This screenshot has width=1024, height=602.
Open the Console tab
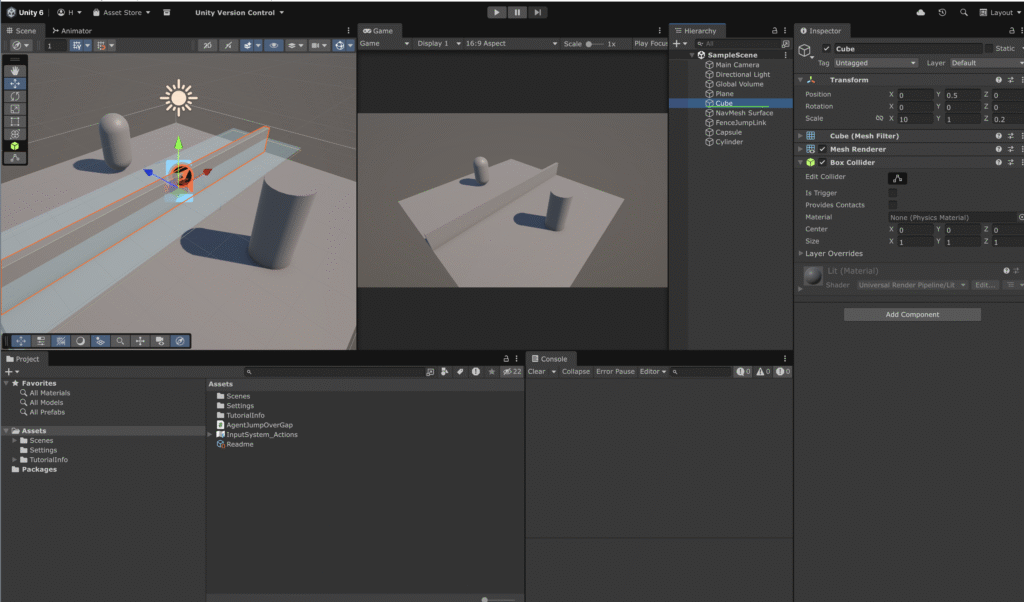point(549,359)
